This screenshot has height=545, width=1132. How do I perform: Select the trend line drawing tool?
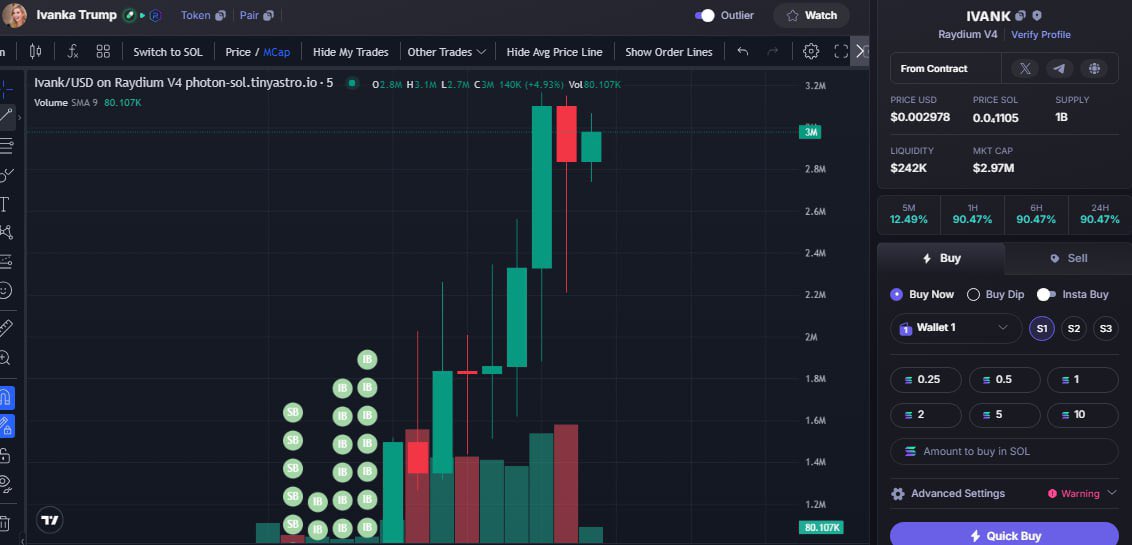coord(6,115)
